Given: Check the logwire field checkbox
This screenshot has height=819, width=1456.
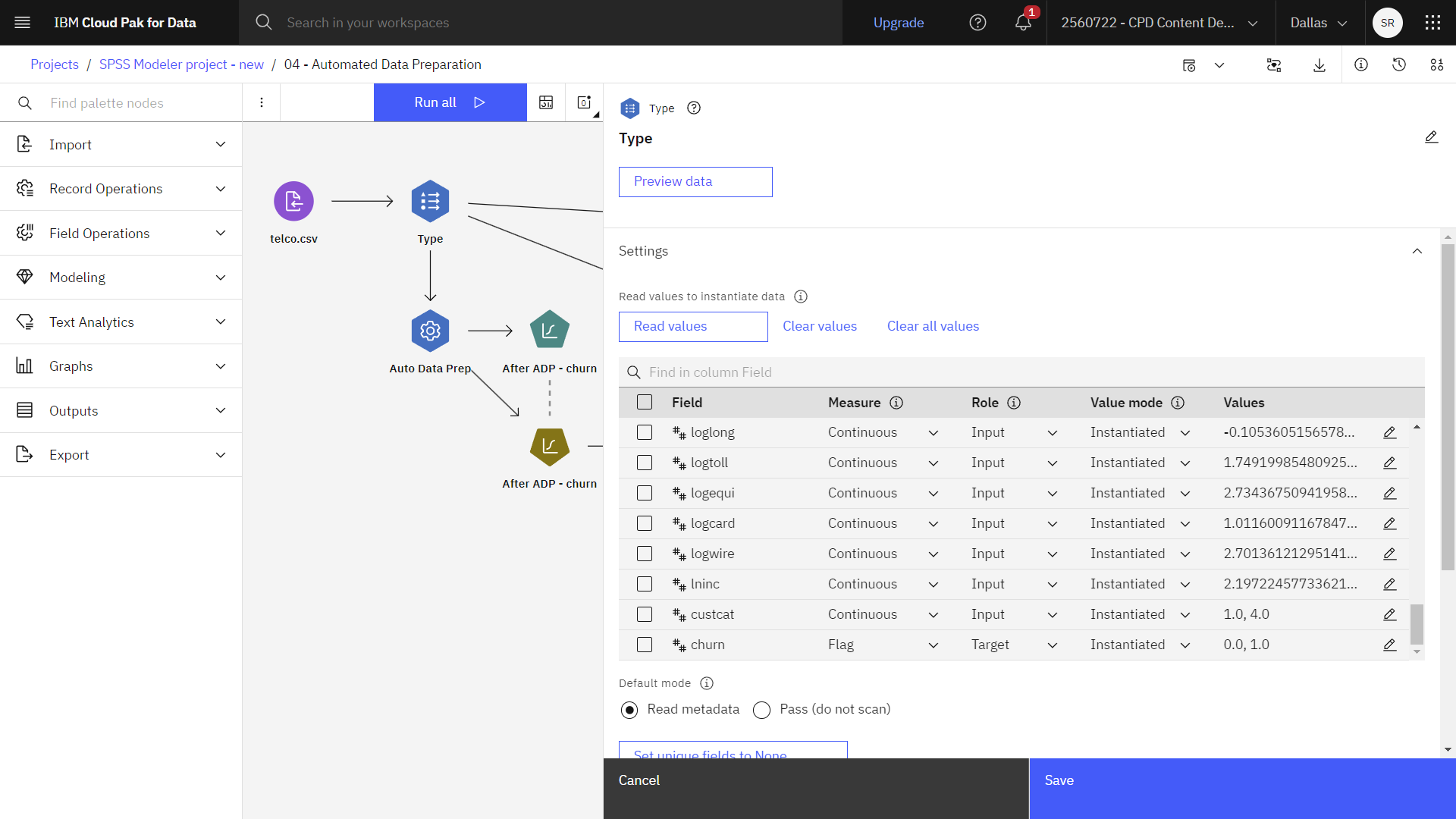Looking at the screenshot, I should click(645, 554).
